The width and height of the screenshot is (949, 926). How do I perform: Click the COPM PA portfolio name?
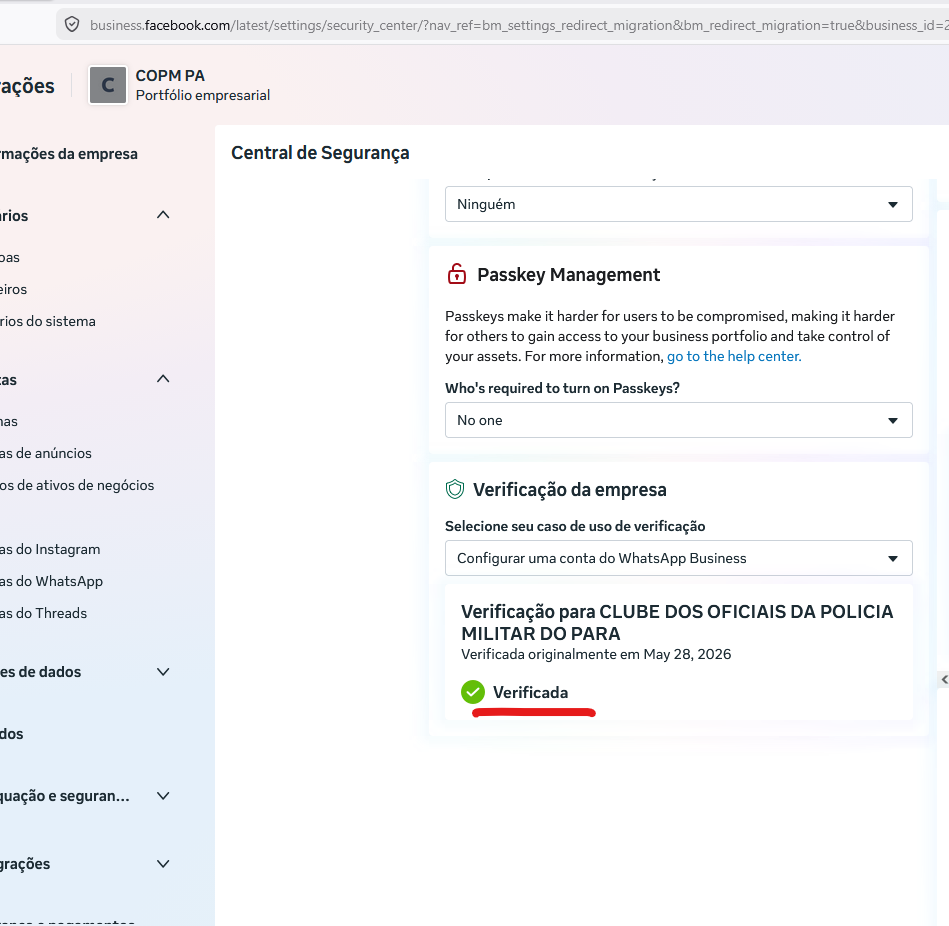(170, 76)
